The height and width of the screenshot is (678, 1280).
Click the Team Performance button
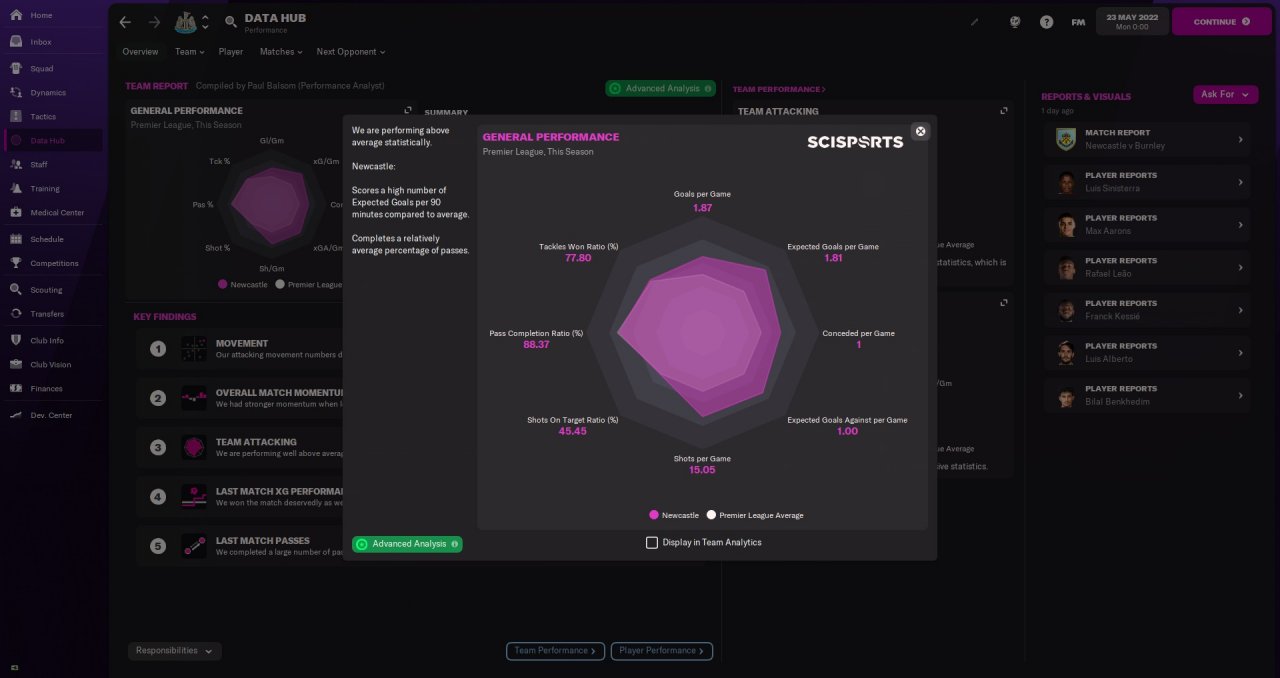click(x=555, y=651)
